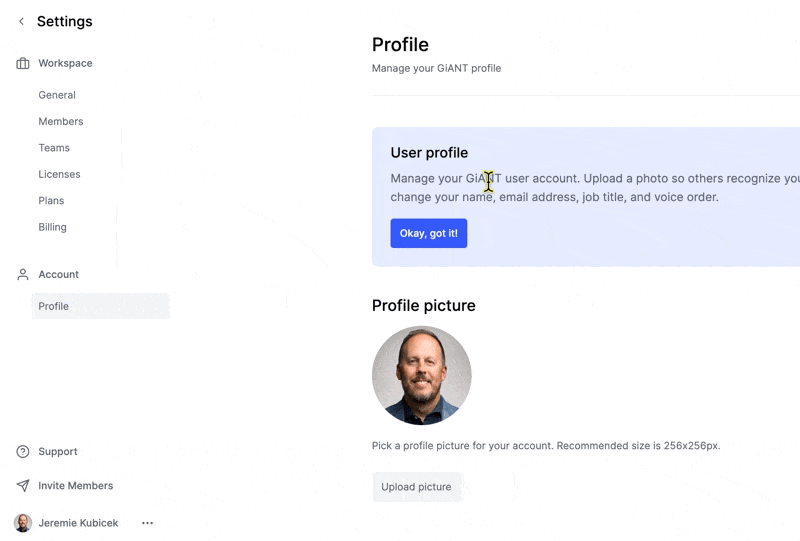Click the small Jeremie Kubicek avatar
Image resolution: width=800 pixels, height=541 pixels.
22,523
